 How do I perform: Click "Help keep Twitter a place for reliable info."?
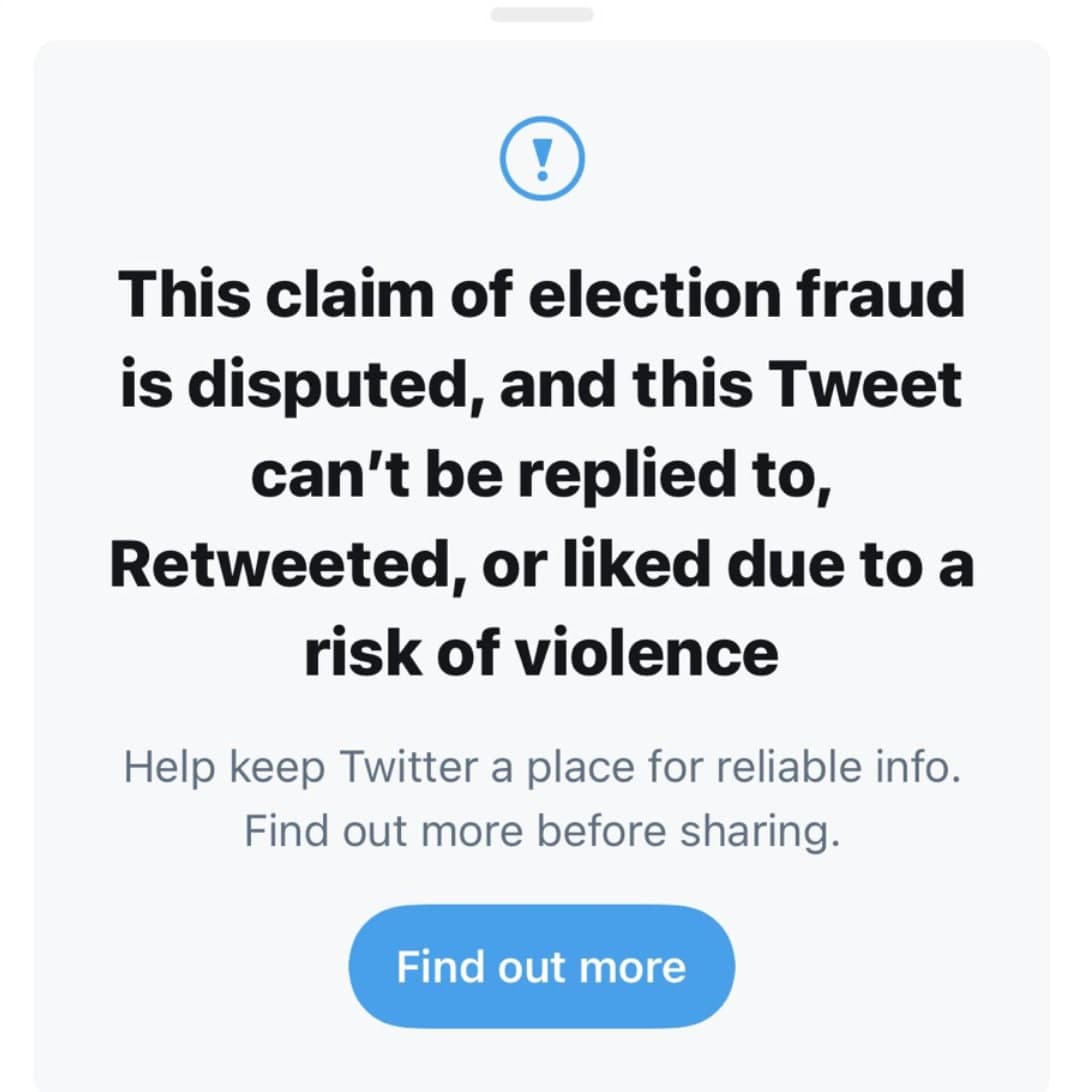click(x=541, y=768)
